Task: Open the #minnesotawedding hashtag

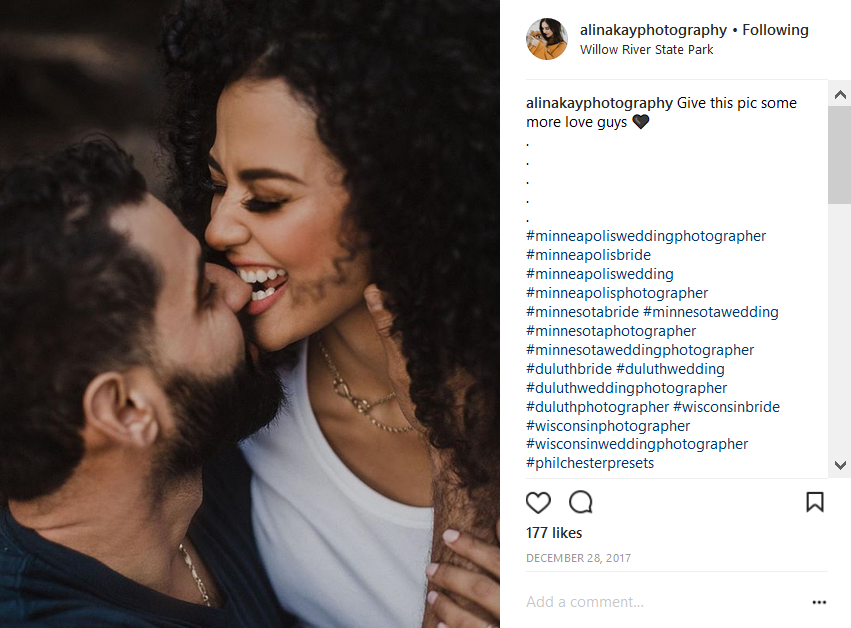Action: coord(710,312)
